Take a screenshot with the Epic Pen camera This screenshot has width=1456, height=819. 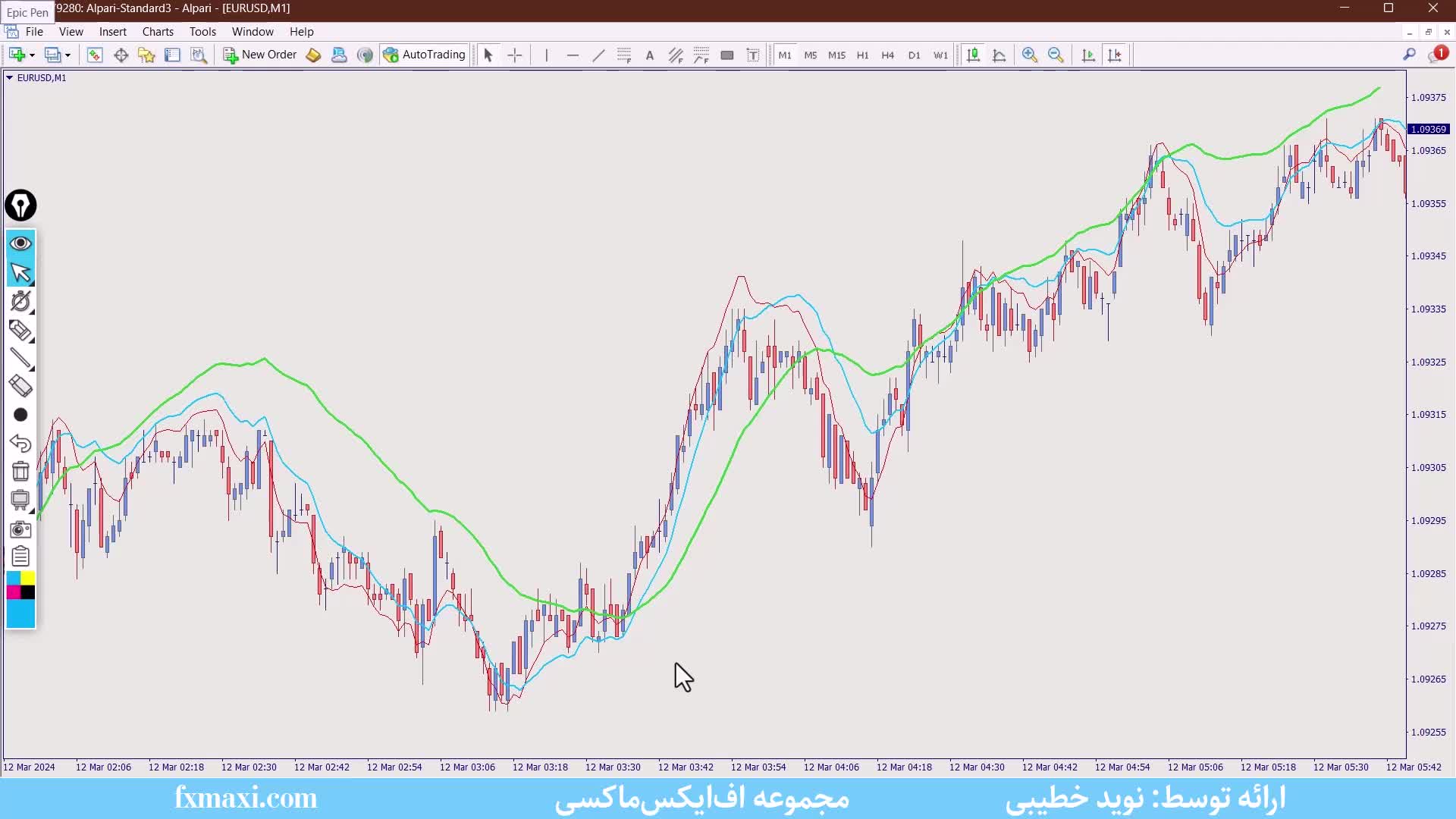(x=20, y=529)
